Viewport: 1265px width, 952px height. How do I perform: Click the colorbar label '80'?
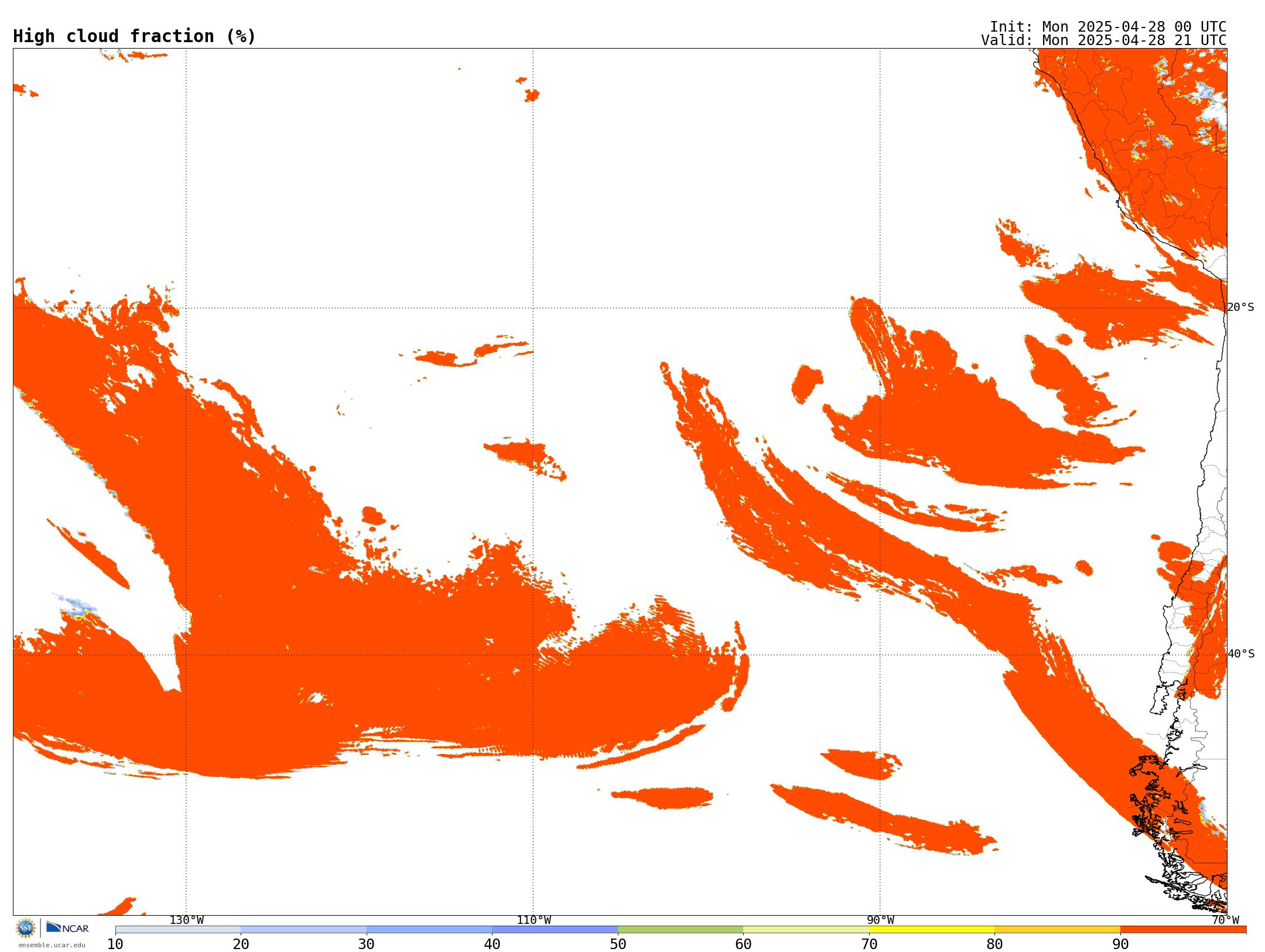[994, 944]
